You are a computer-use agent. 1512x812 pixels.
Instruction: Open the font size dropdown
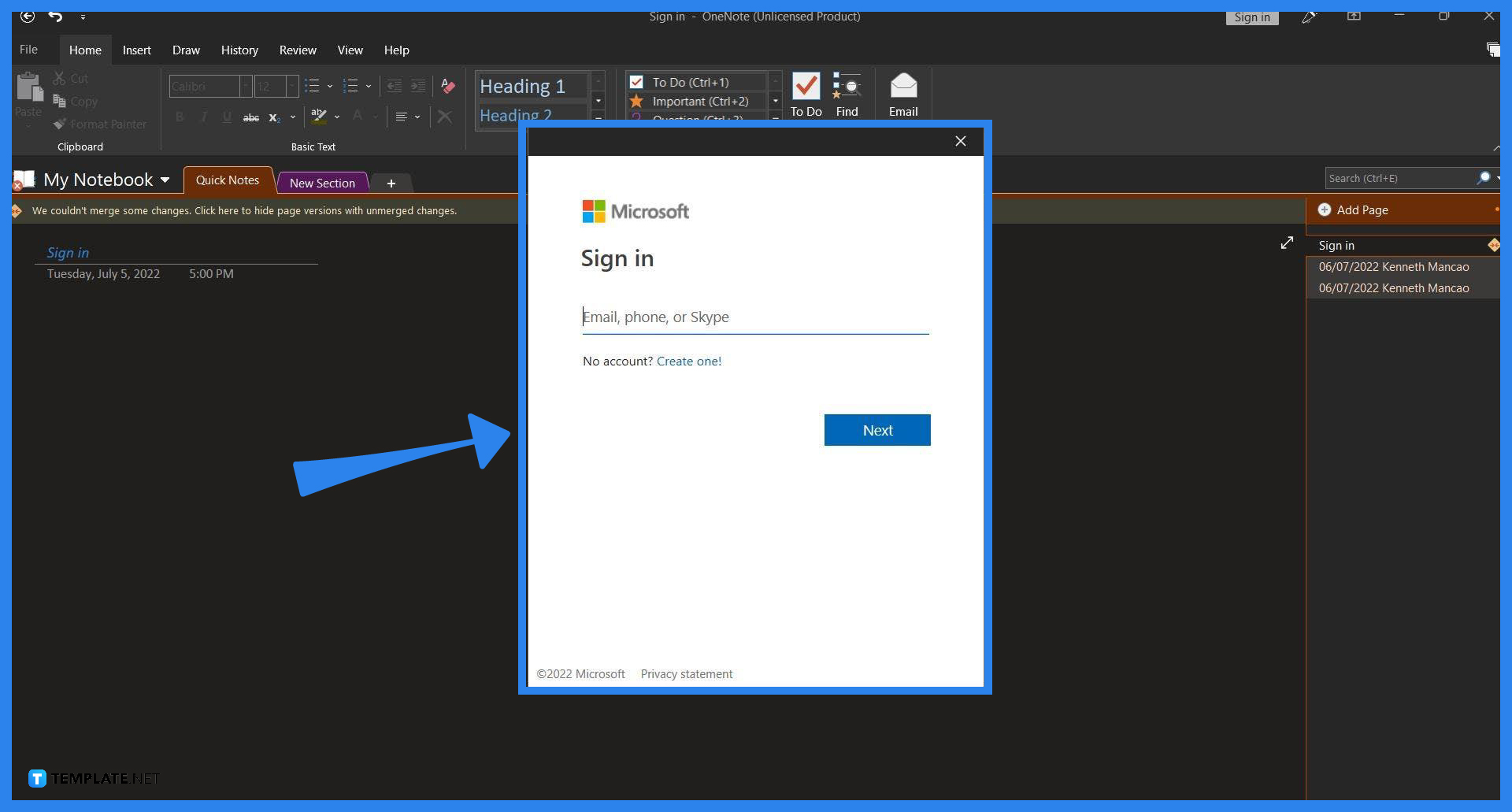[x=291, y=86]
